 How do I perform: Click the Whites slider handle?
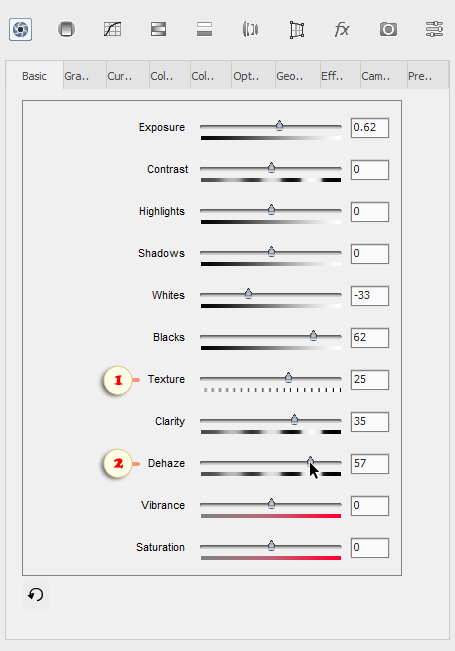(248, 294)
